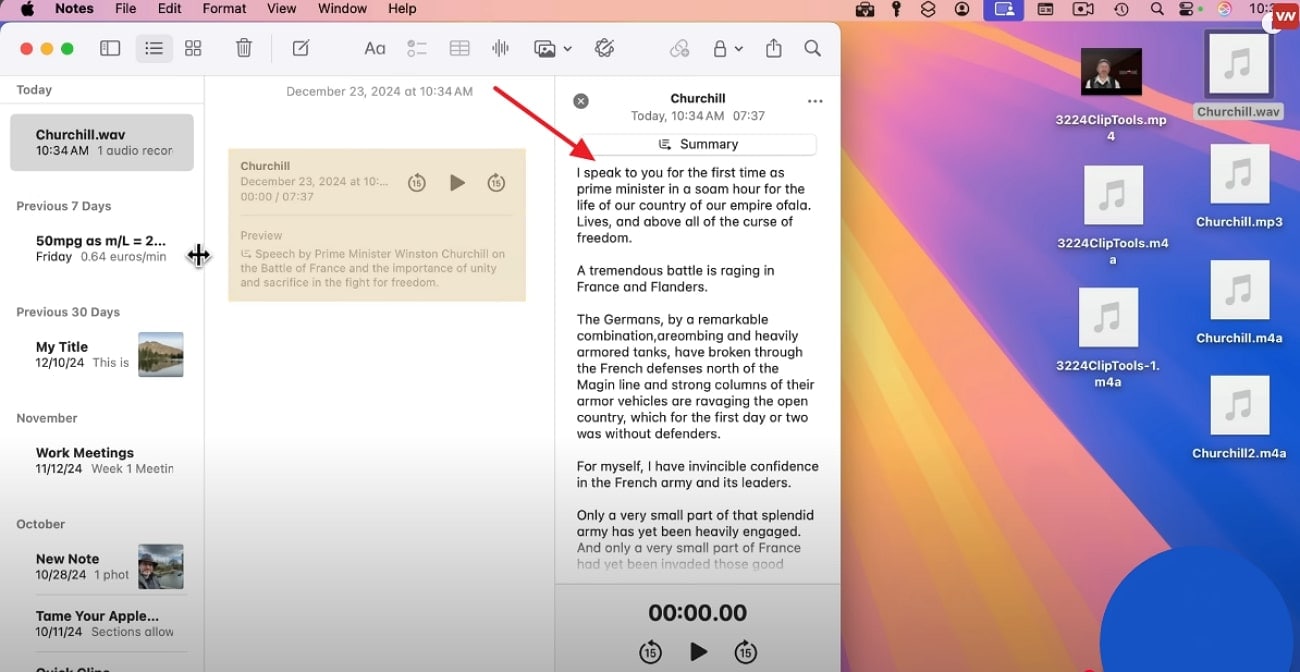Screen dimensions: 1300x672
Task: Open the Help menu
Action: [x=402, y=9]
